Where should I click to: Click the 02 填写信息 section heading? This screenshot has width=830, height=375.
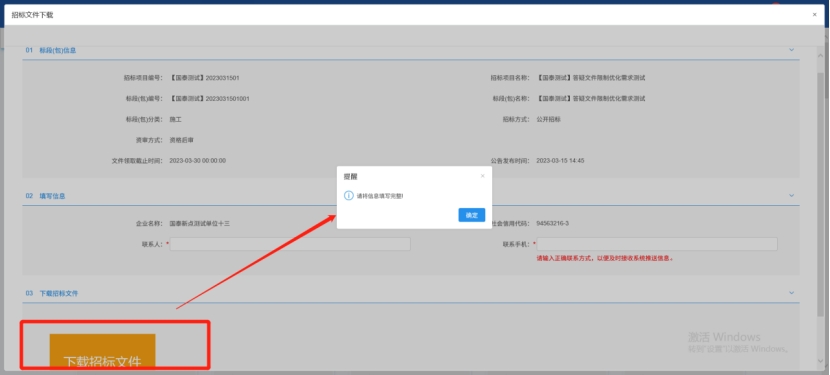click(x=46, y=196)
